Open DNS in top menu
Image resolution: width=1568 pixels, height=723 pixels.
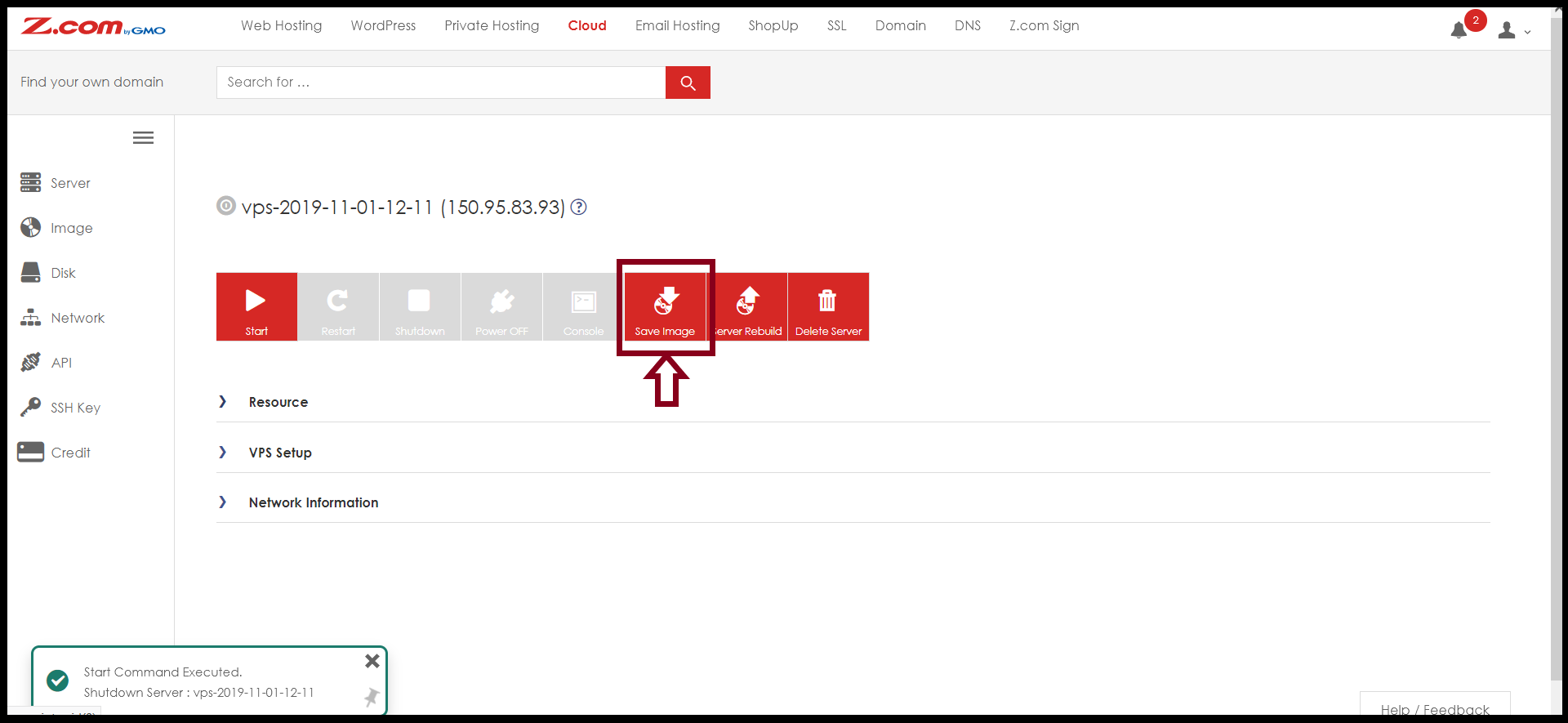point(968,26)
